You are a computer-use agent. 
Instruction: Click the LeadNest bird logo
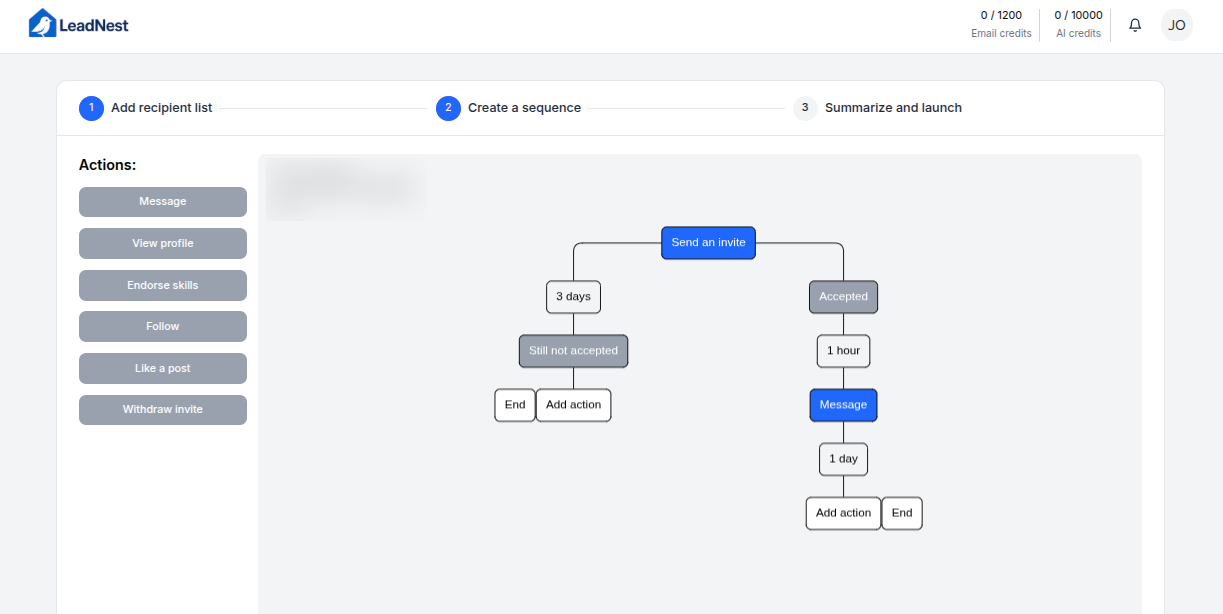(42, 24)
